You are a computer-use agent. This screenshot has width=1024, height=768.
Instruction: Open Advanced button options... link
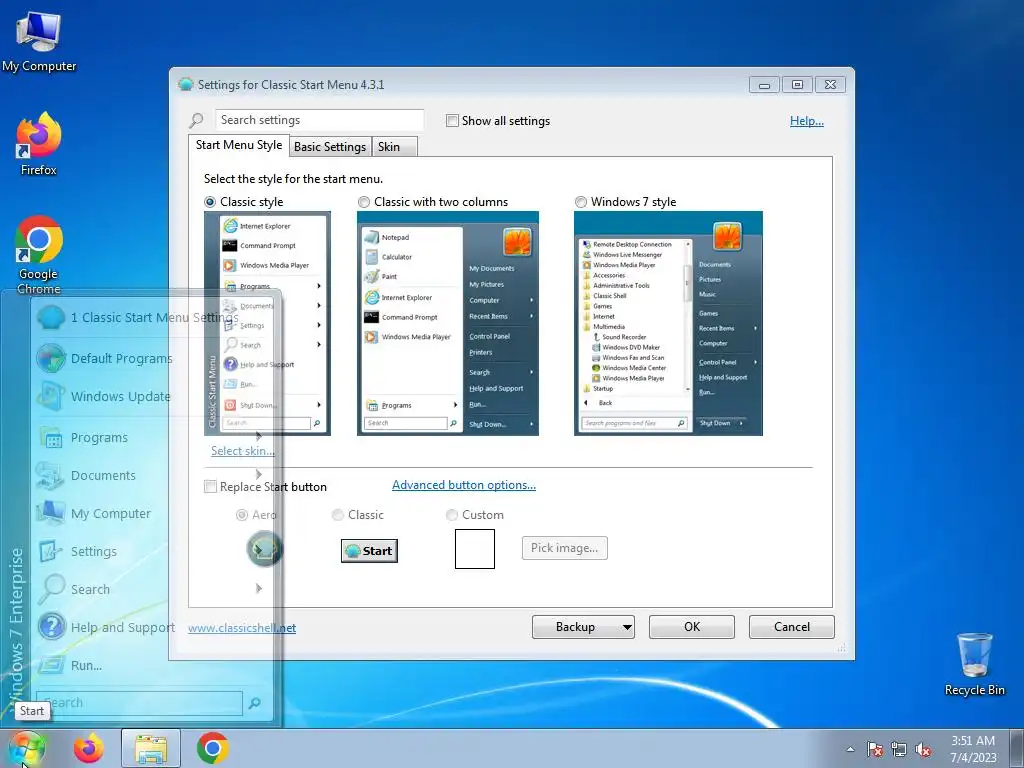[x=464, y=485]
